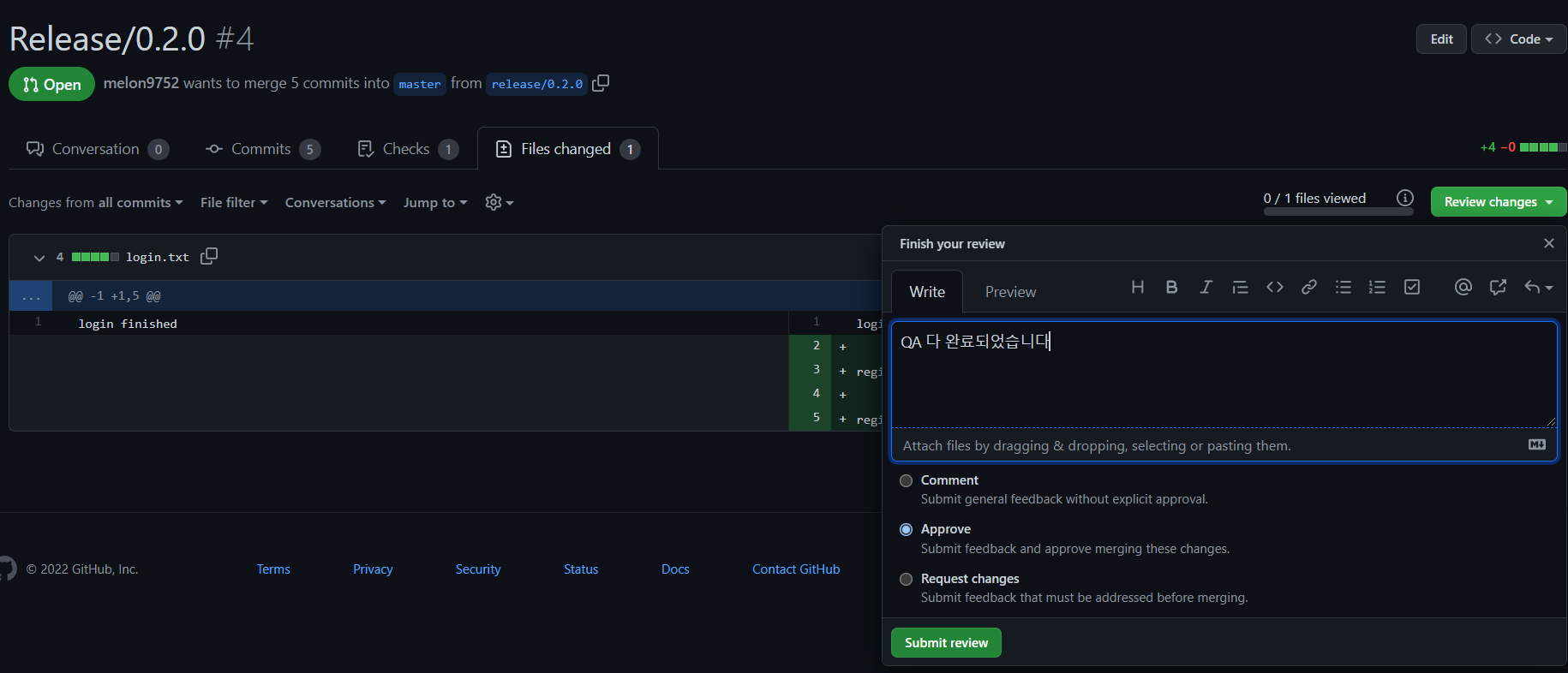Image resolution: width=1568 pixels, height=673 pixels.
Task: Click the login.txt file name
Action: [x=158, y=257]
